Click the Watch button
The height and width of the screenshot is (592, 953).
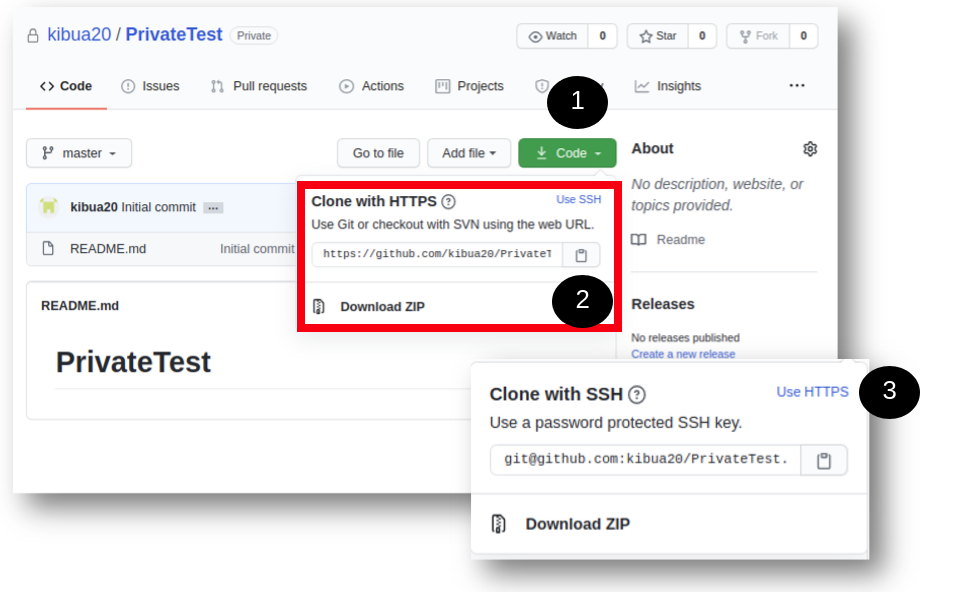[552, 36]
